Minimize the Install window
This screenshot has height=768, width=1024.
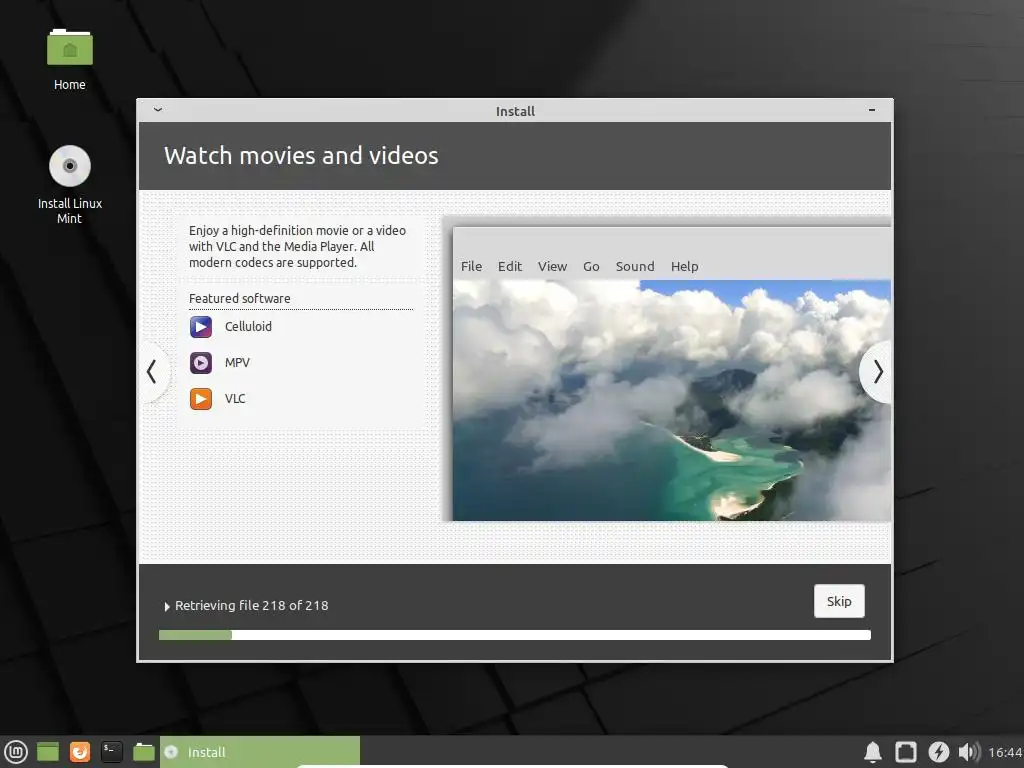click(x=872, y=110)
